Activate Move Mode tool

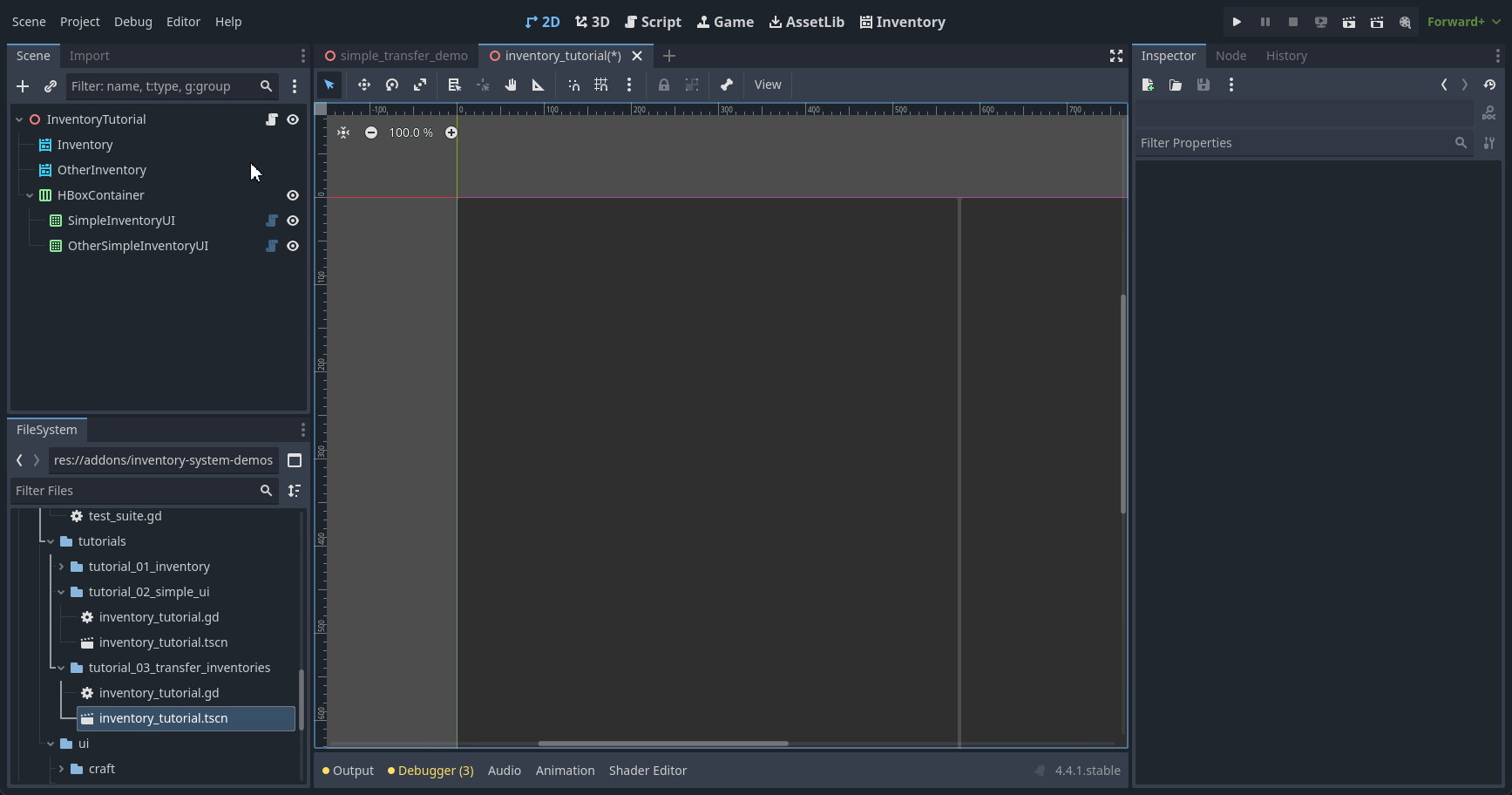[364, 85]
